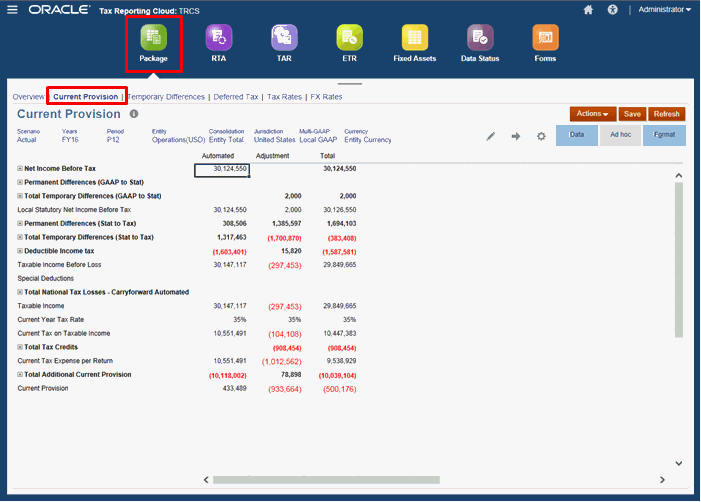Click the vertical scrollbar thumb
The image size is (701, 502).
[679, 260]
